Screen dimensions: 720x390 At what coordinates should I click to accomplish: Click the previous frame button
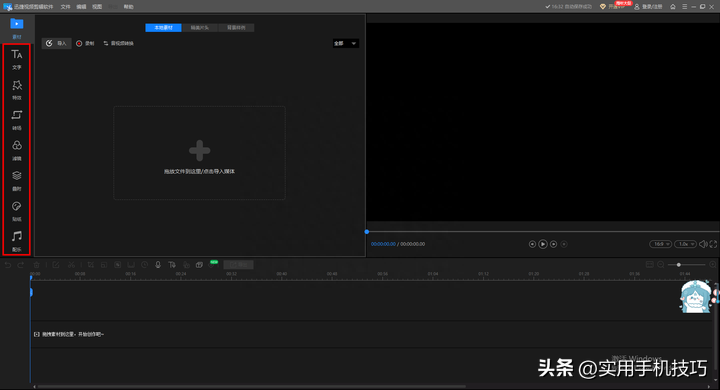pyautogui.click(x=532, y=244)
